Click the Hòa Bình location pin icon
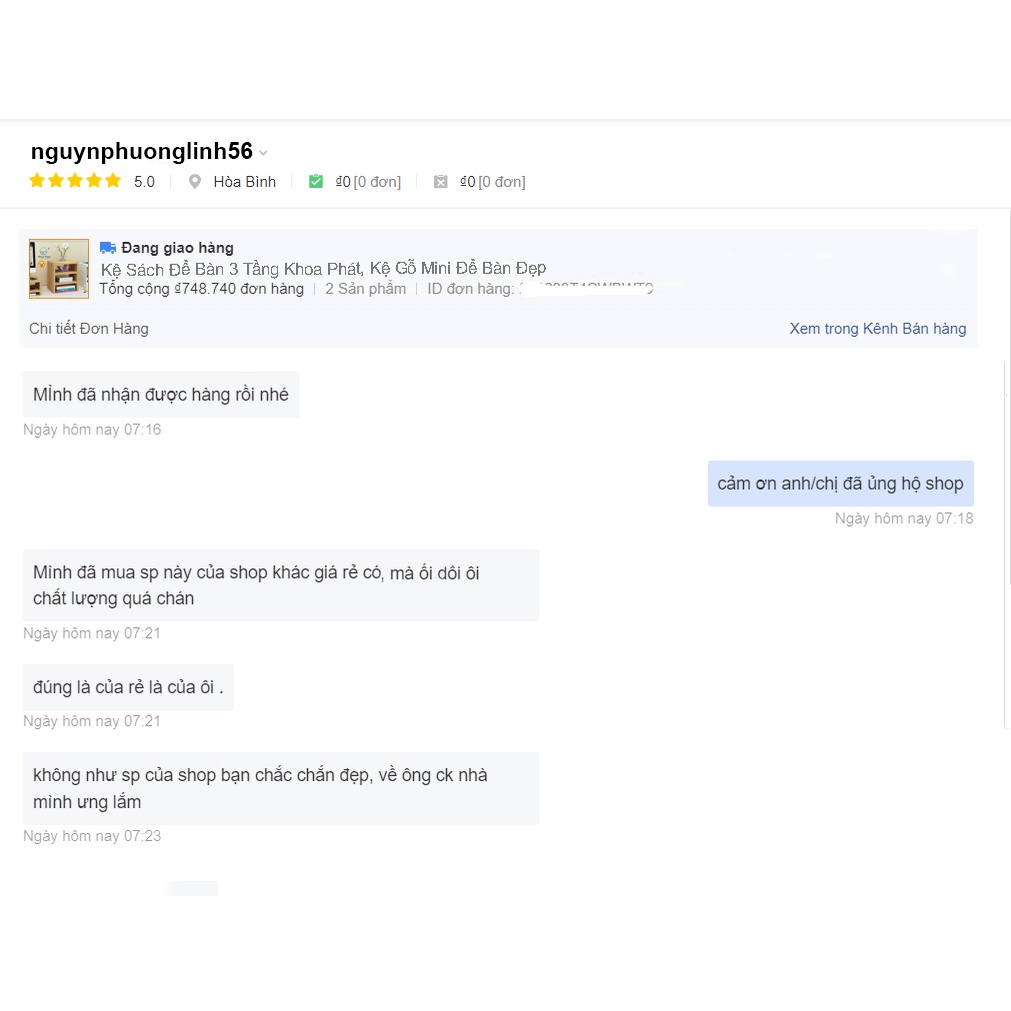Viewport: 1011px width, 1011px height. point(195,182)
